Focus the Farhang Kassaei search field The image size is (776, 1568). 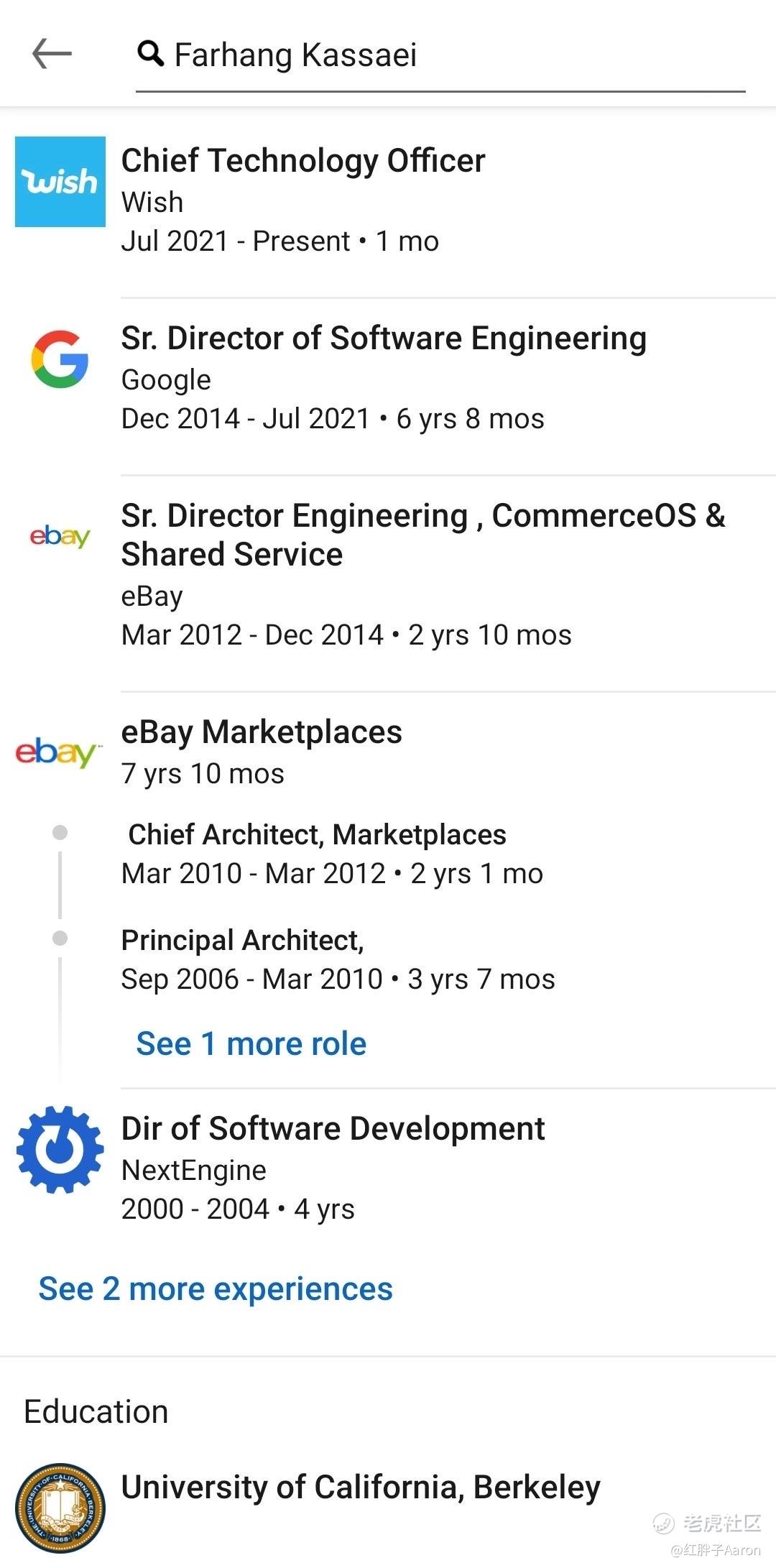440,56
